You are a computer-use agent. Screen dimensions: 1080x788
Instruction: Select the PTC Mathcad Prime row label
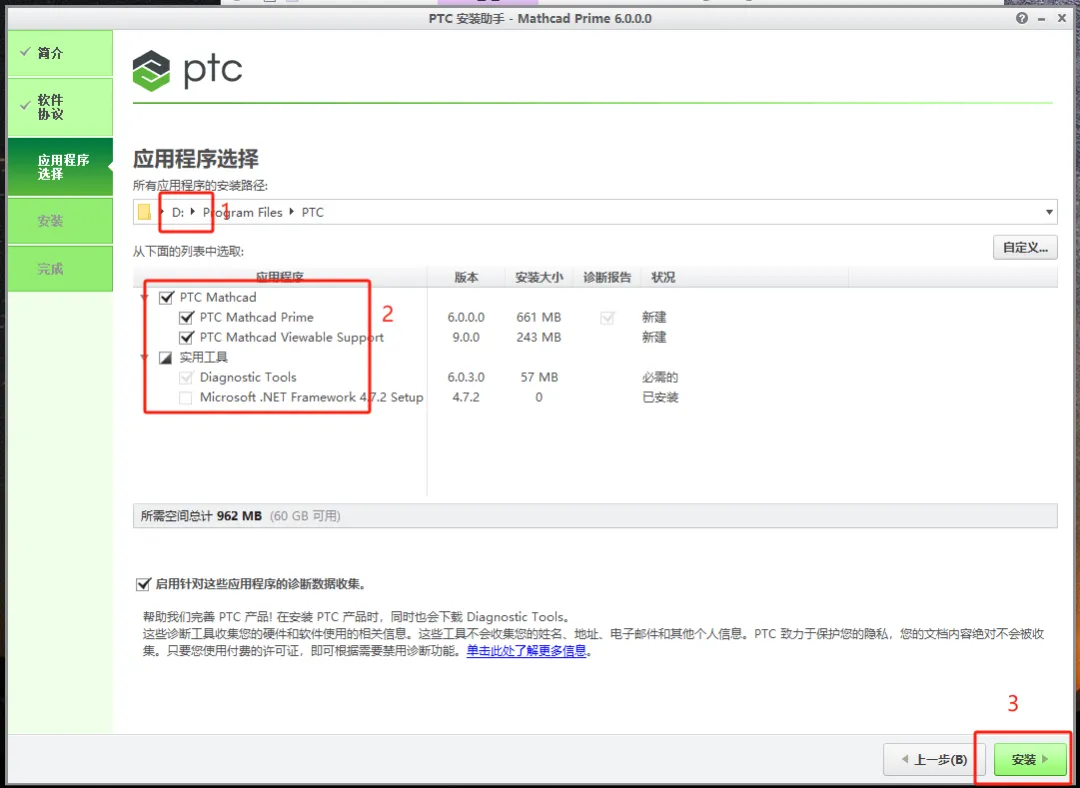click(x=256, y=318)
